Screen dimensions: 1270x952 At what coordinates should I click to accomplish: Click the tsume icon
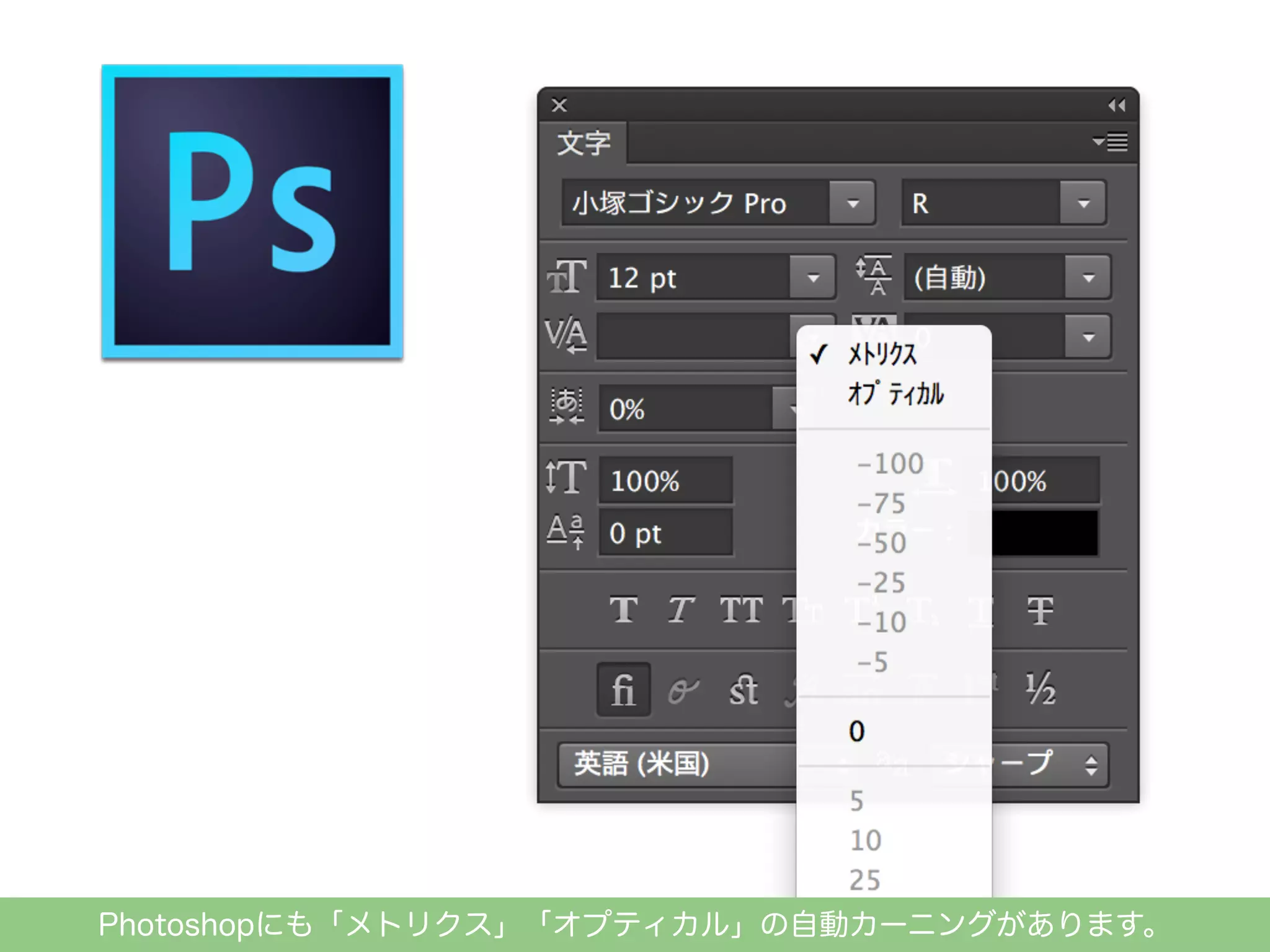pyautogui.click(x=567, y=406)
